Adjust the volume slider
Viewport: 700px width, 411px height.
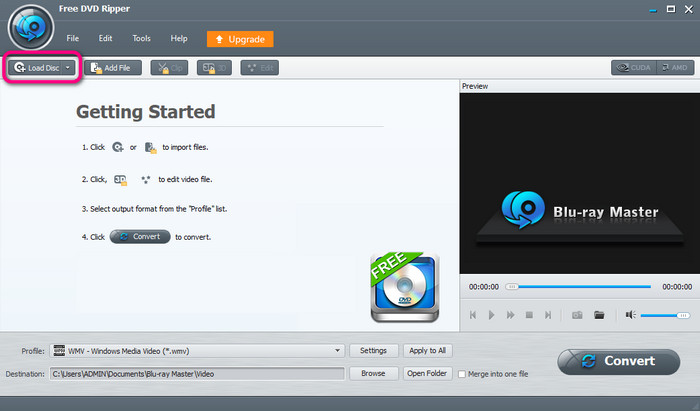665,316
